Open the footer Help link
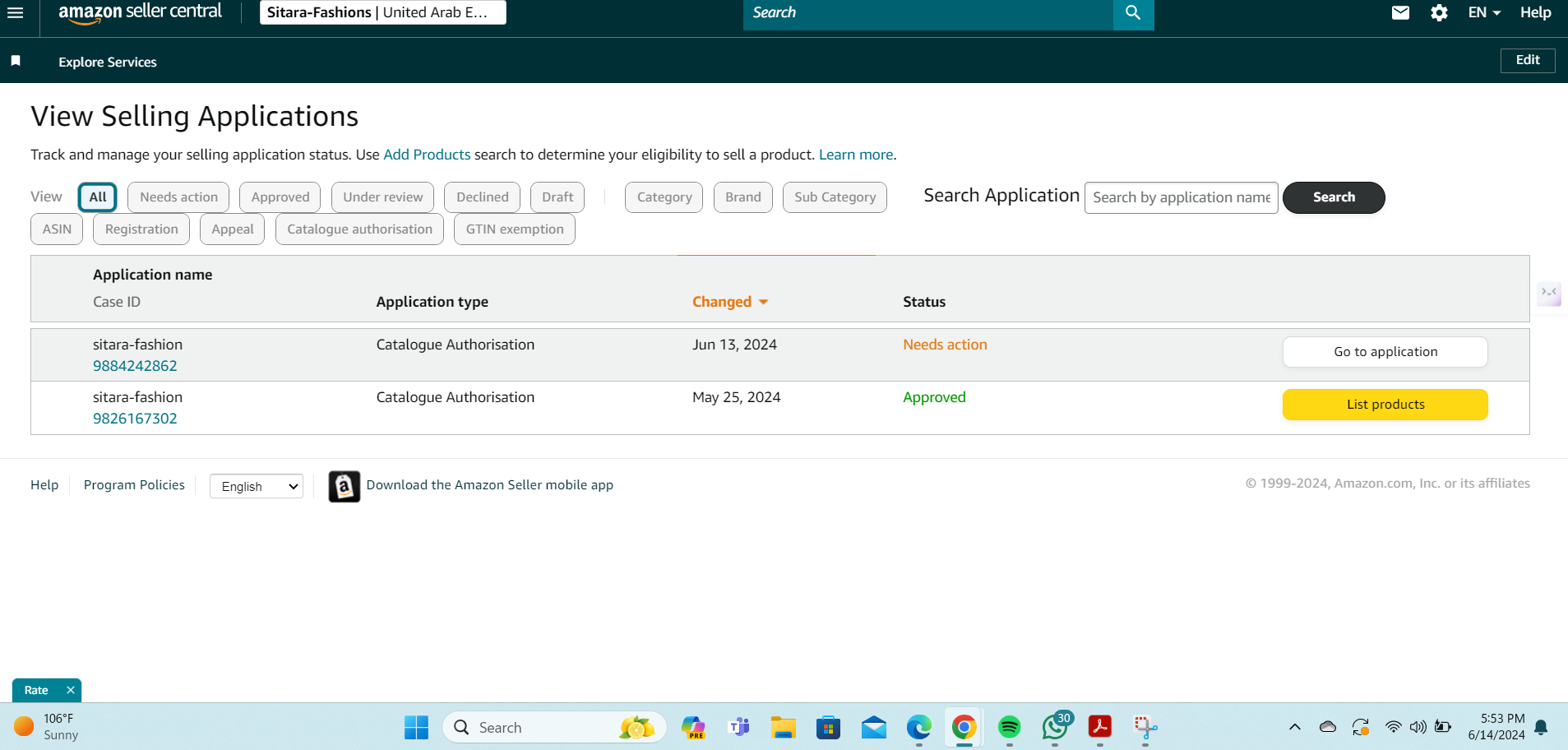This screenshot has height=750, width=1568. pos(44,485)
